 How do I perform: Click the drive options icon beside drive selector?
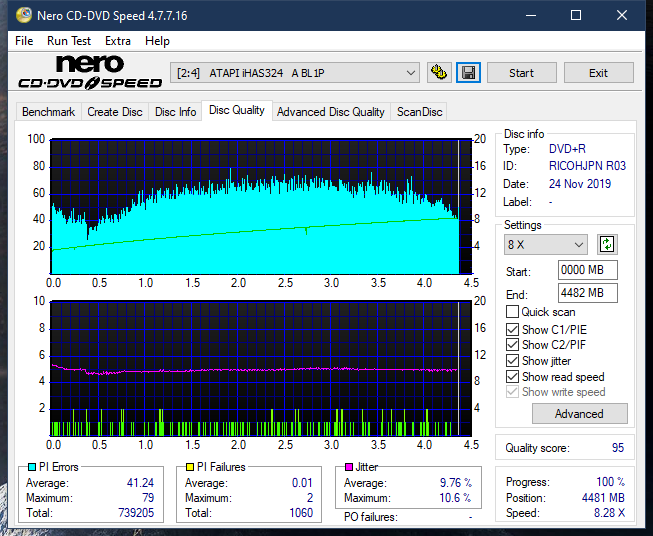(x=439, y=73)
